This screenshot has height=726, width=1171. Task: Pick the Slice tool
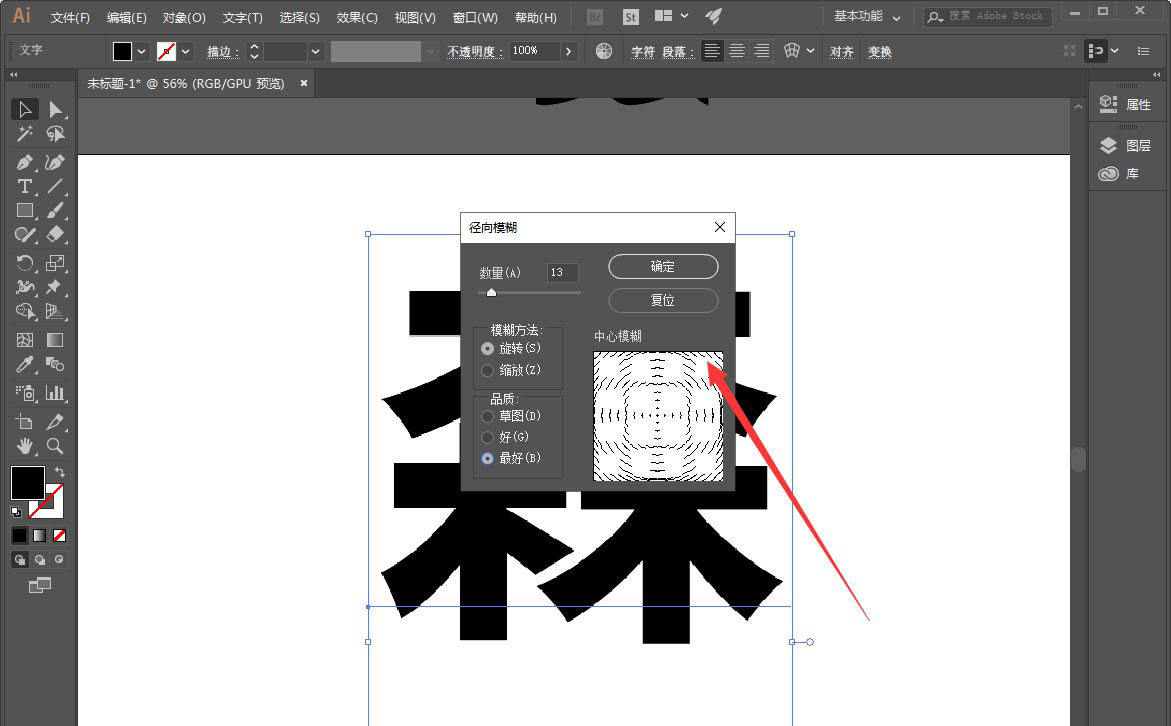55,422
